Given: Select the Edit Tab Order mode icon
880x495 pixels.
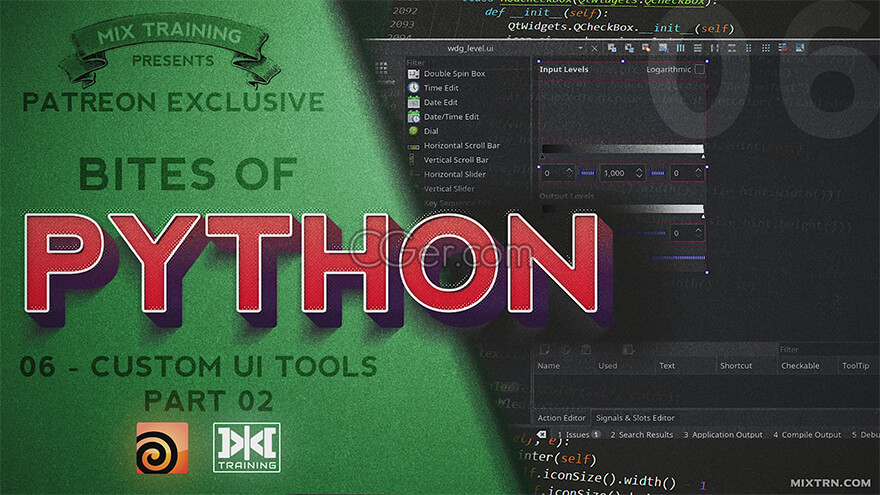Looking at the screenshot, I should click(663, 48).
